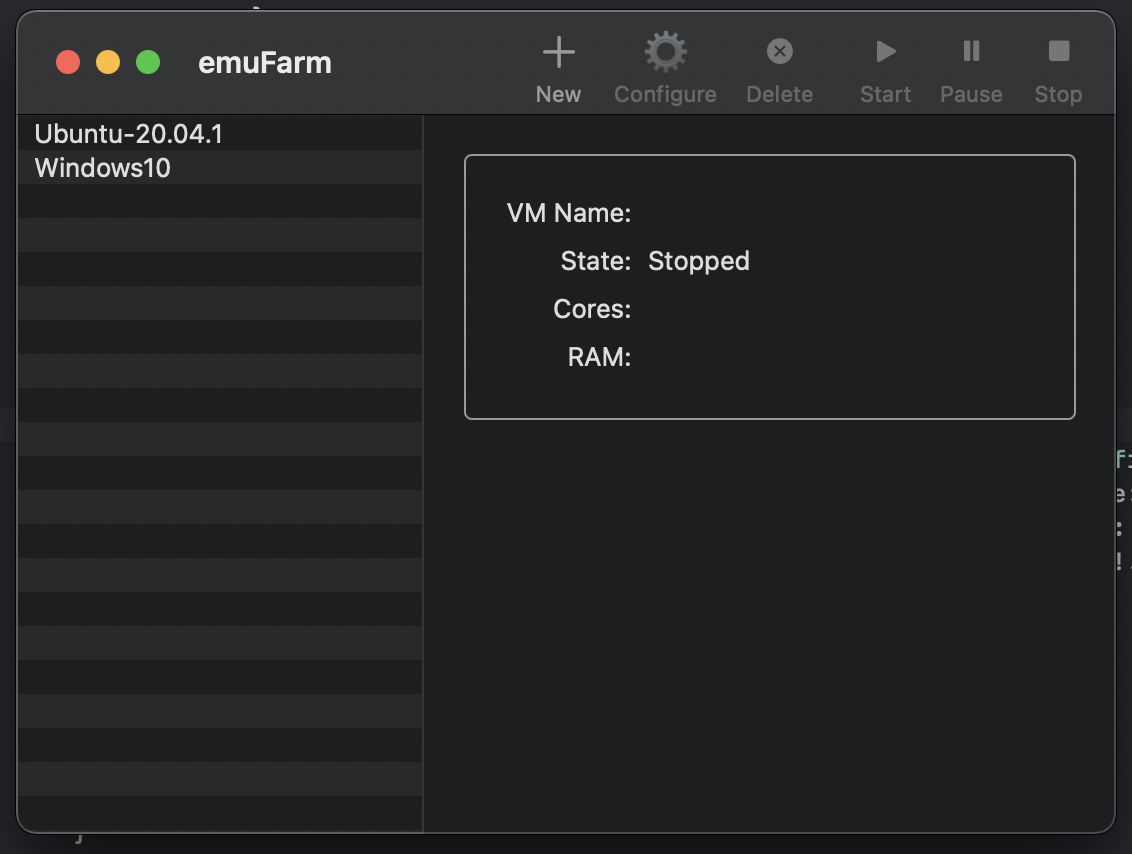Select Windows10 in the VM list

[x=220, y=167]
